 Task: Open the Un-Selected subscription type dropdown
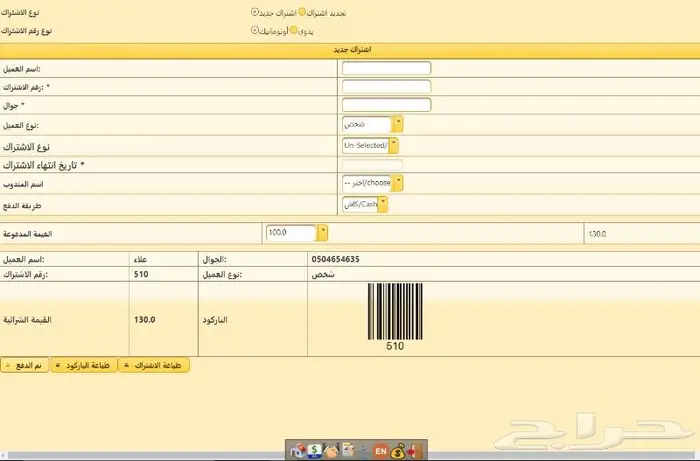394,145
